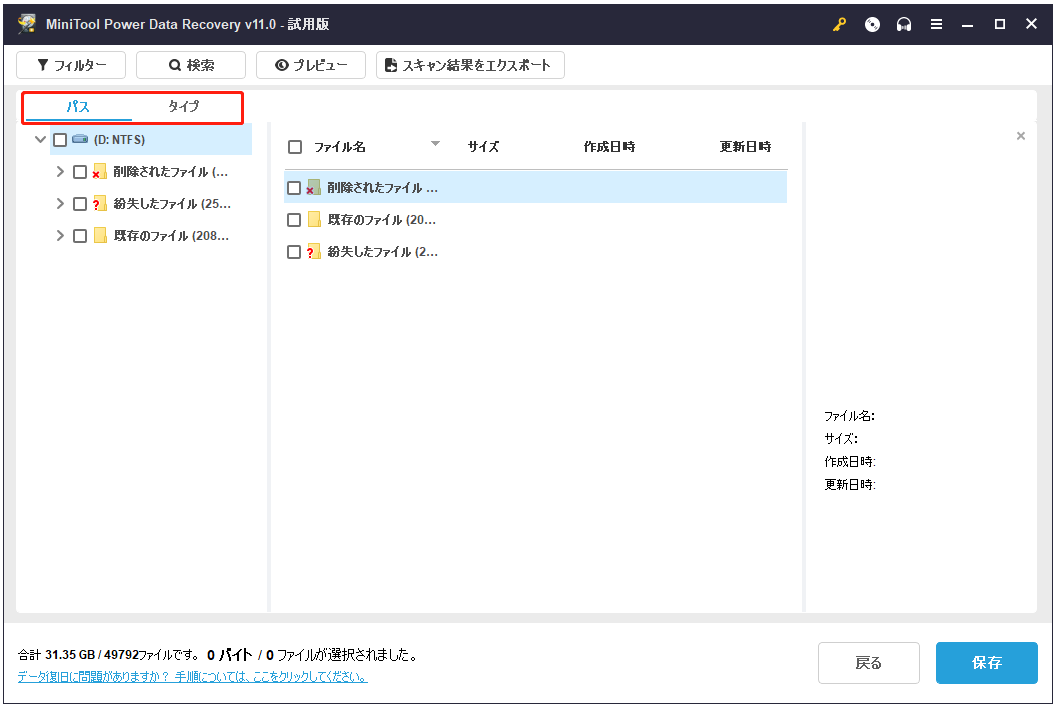Switch to the タイプ tab
The width and height of the screenshot is (1058, 708).
click(186, 106)
